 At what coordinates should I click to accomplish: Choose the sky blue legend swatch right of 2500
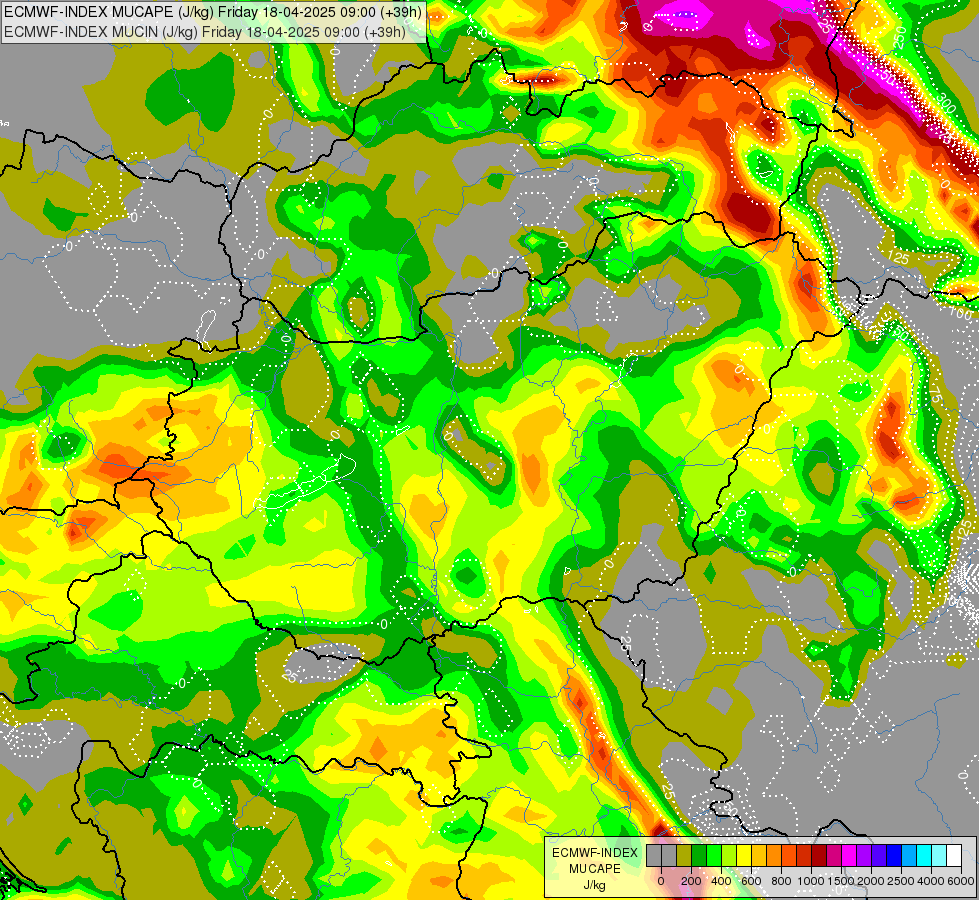point(909,856)
